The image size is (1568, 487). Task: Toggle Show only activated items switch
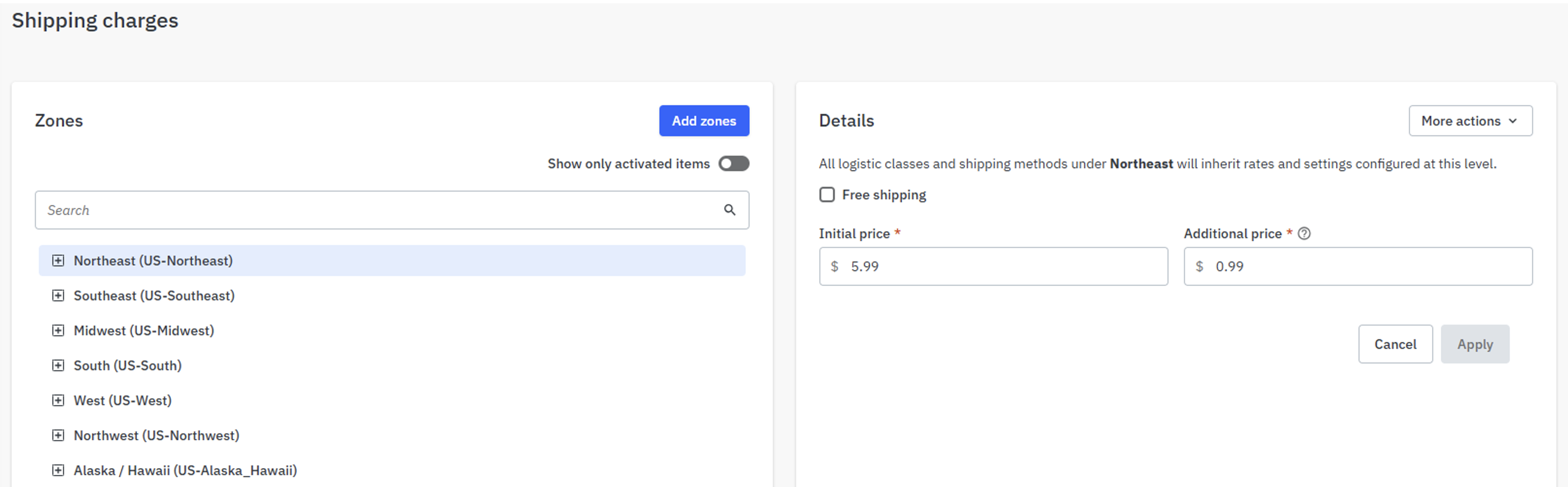tap(734, 163)
